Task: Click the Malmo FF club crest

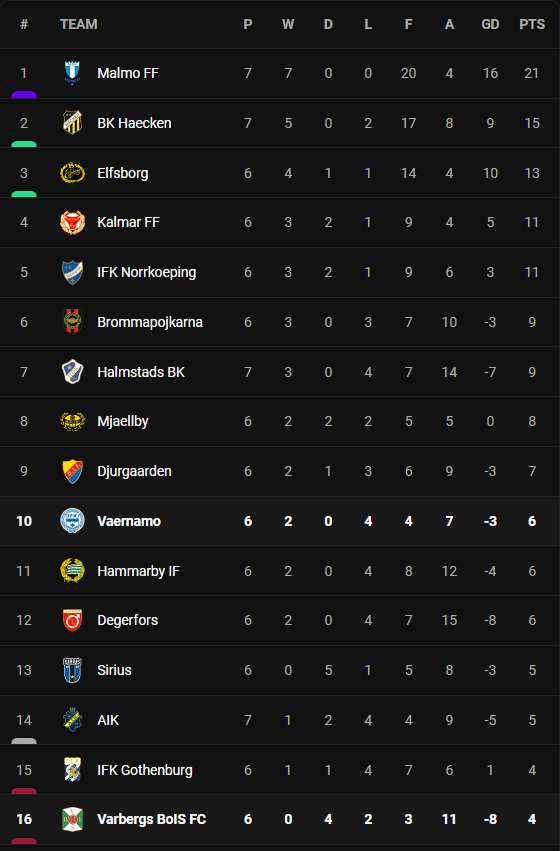Action: point(72,73)
